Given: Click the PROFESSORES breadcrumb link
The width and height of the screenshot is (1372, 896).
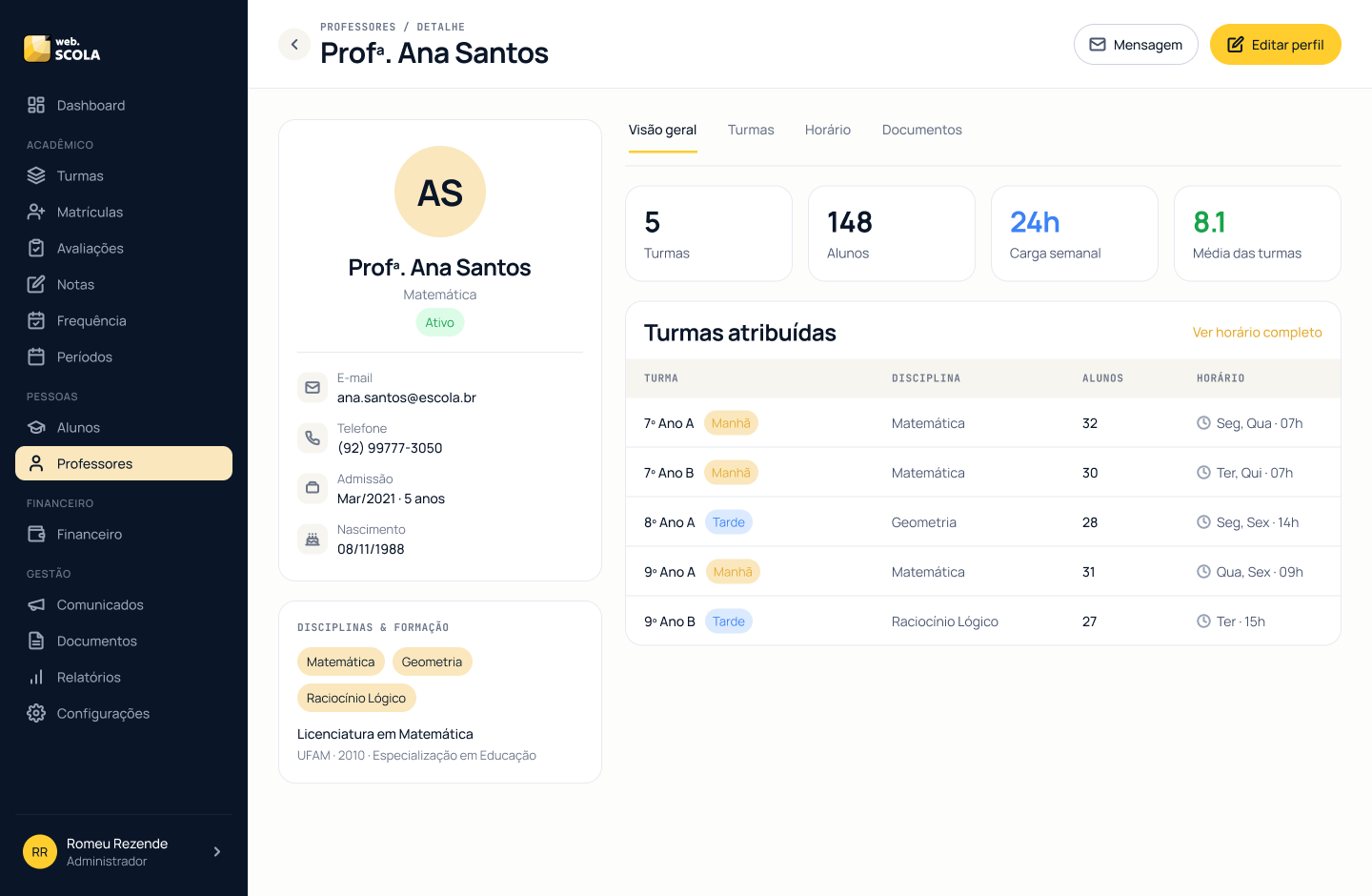Looking at the screenshot, I should 358,27.
